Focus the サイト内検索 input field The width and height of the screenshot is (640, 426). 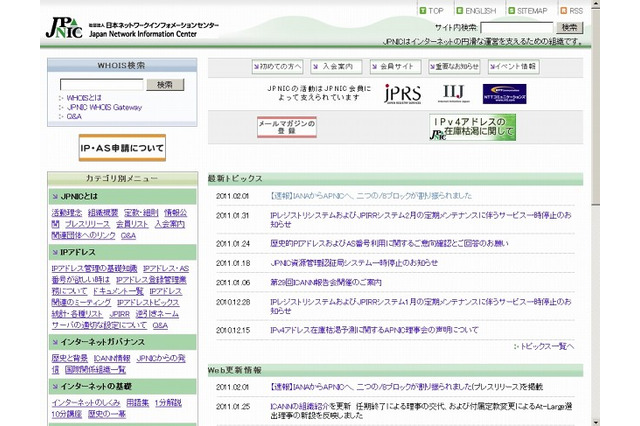[517, 28]
